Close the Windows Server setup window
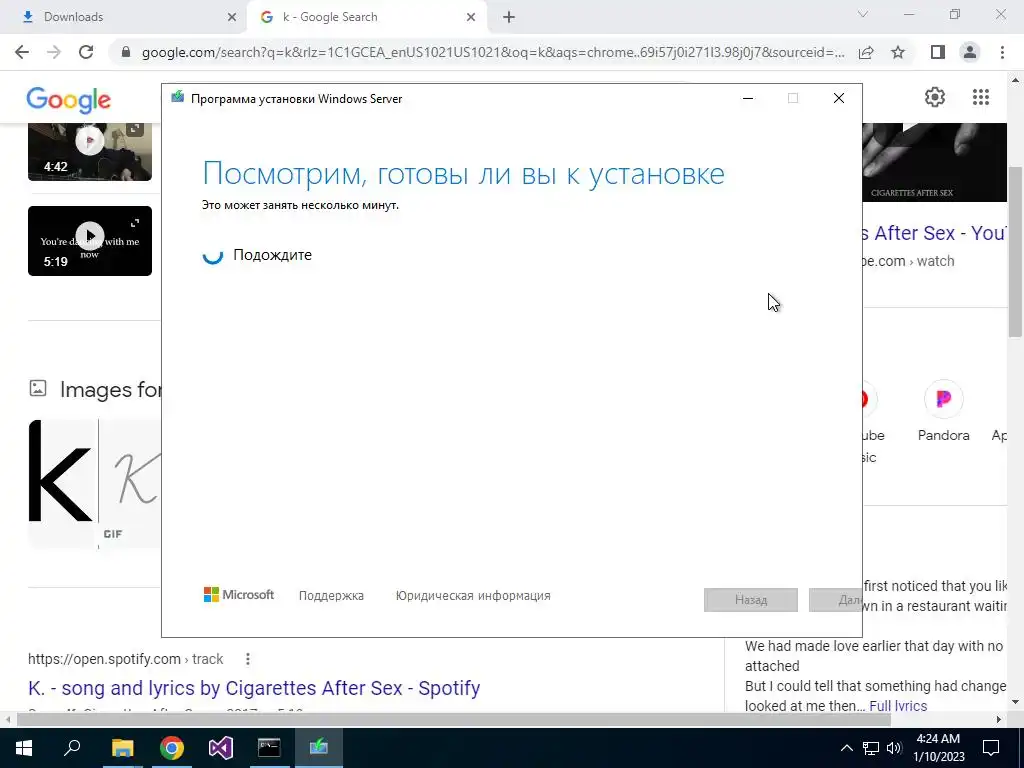This screenshot has height=768, width=1024. click(x=839, y=99)
